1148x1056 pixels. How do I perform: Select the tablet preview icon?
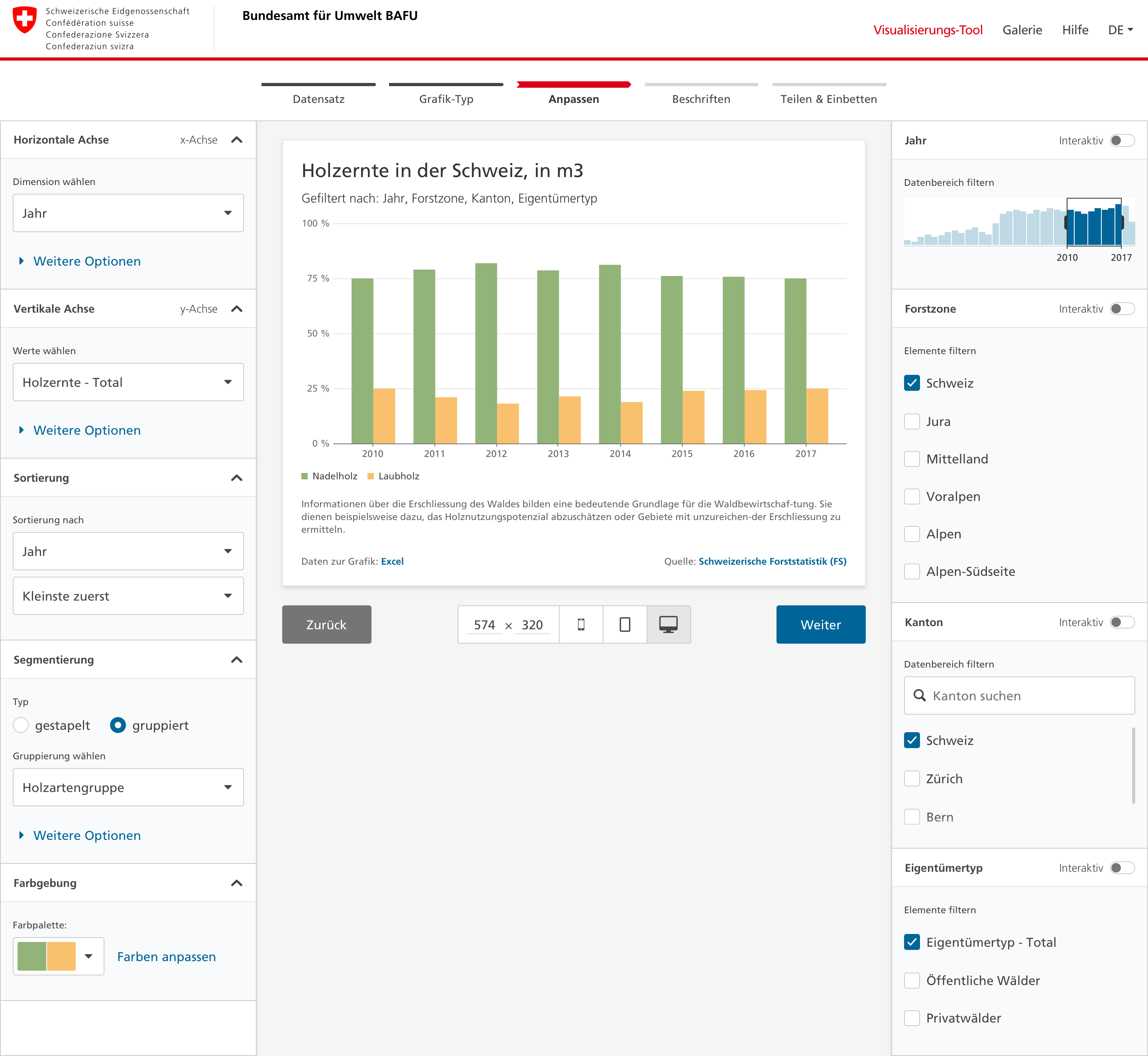pyautogui.click(x=625, y=625)
